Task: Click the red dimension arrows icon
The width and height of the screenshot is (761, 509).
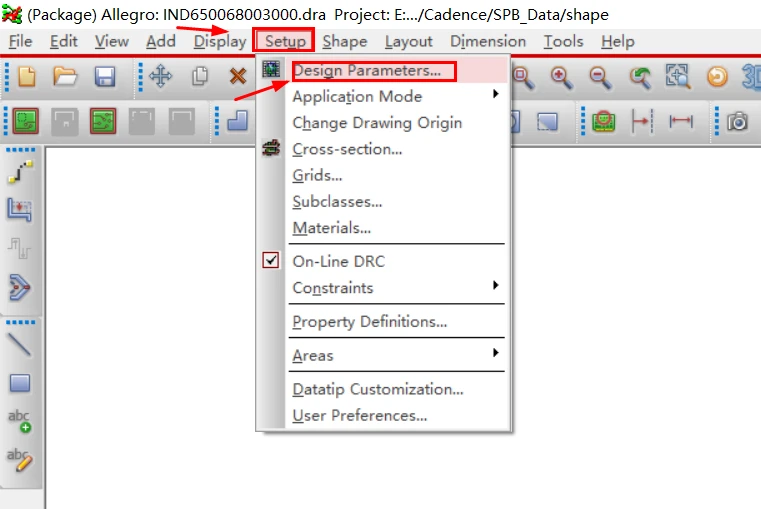Action: point(680,121)
